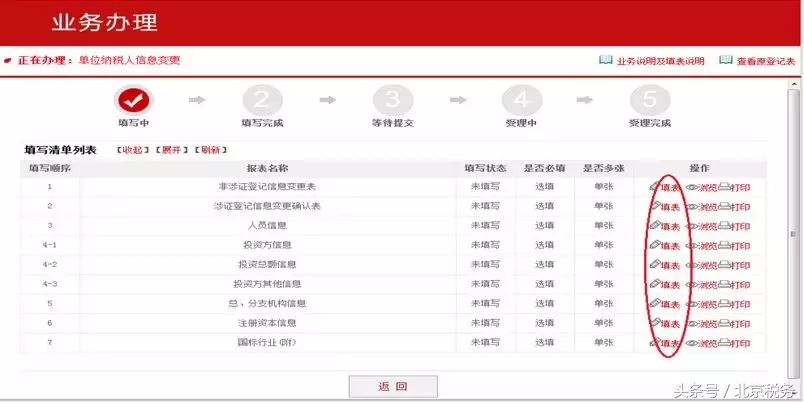Click the 返回 button

393,387
